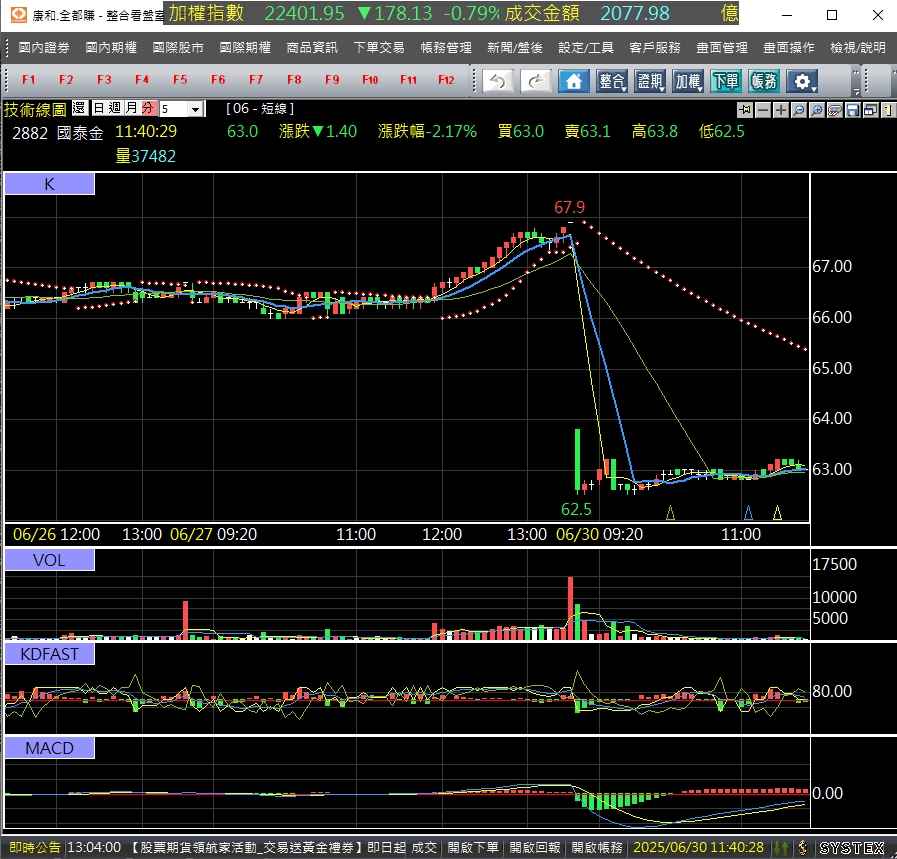Click 成交 in the status bar
Viewport: 897px width, 859px height.
tap(424, 848)
